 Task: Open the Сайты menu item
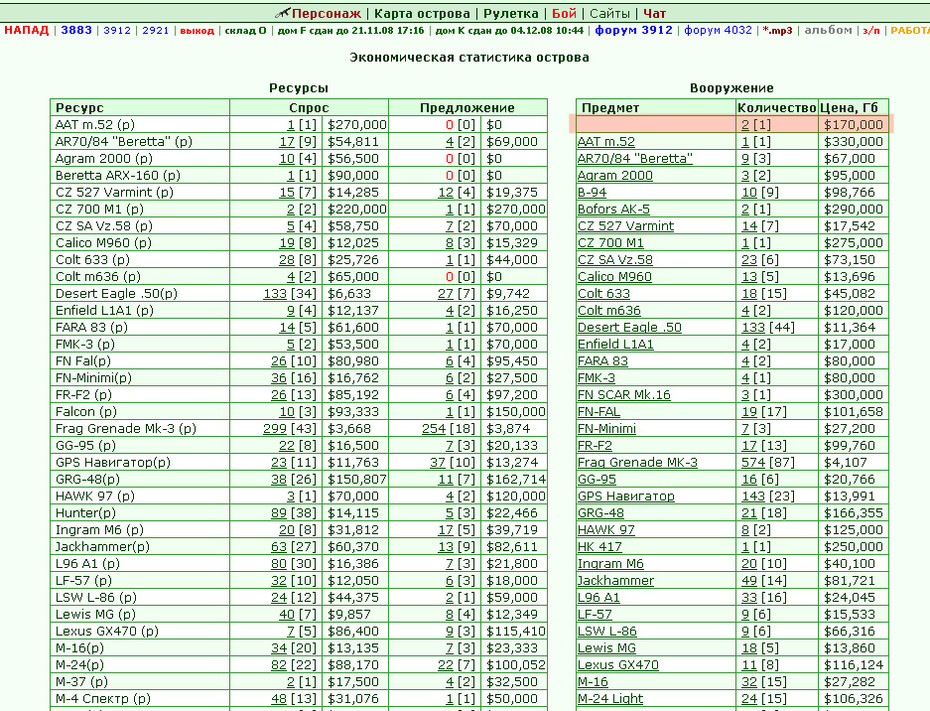pyautogui.click(x=609, y=14)
